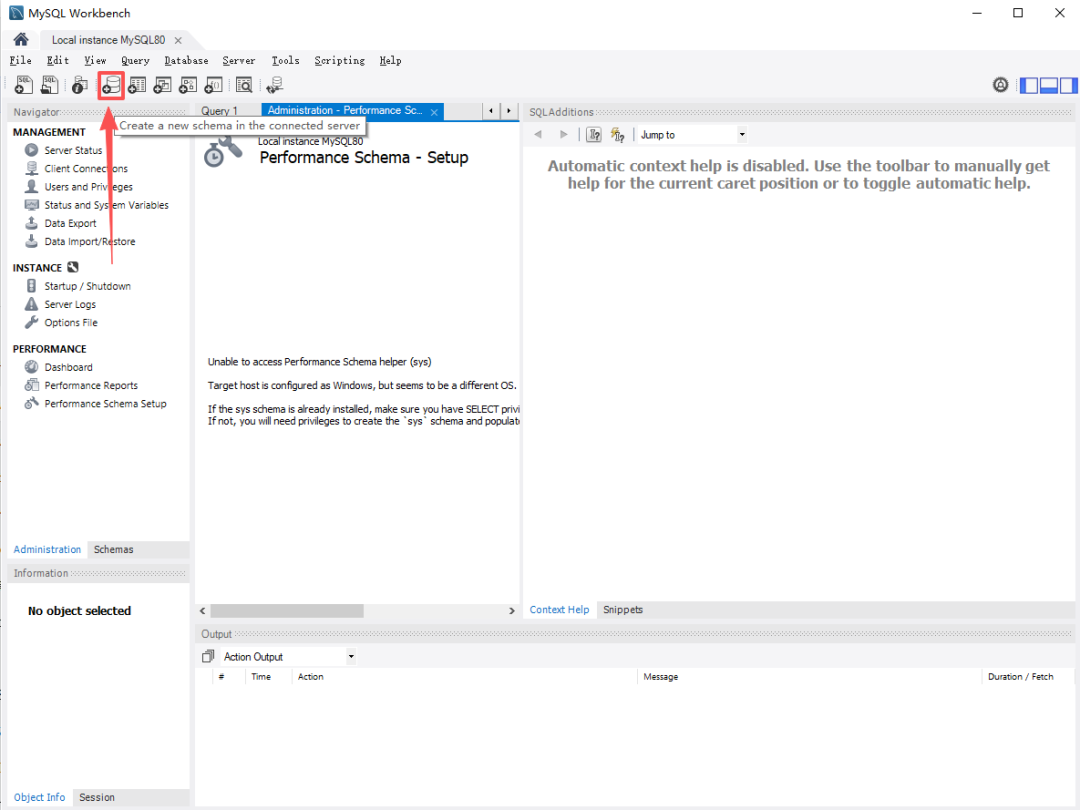Click the INSTANCE manage connection icon
1080x810 pixels.
click(x=73, y=267)
